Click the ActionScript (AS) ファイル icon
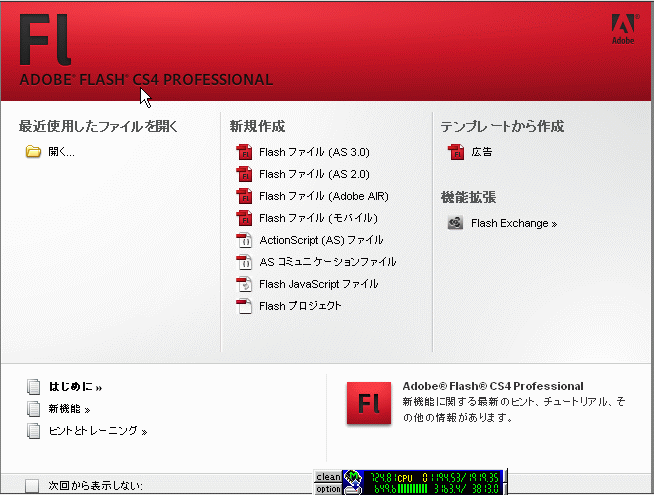This screenshot has height=495, width=654. coord(244,241)
